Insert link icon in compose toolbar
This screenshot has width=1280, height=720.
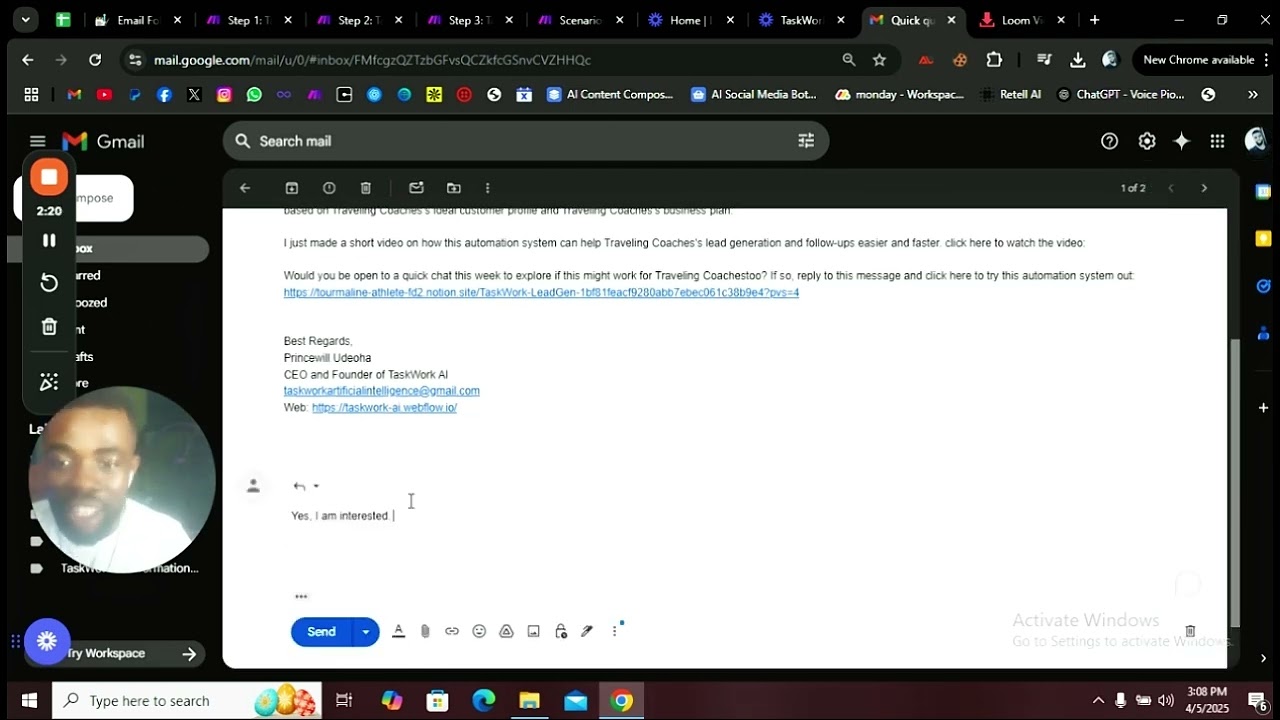pyautogui.click(x=452, y=631)
